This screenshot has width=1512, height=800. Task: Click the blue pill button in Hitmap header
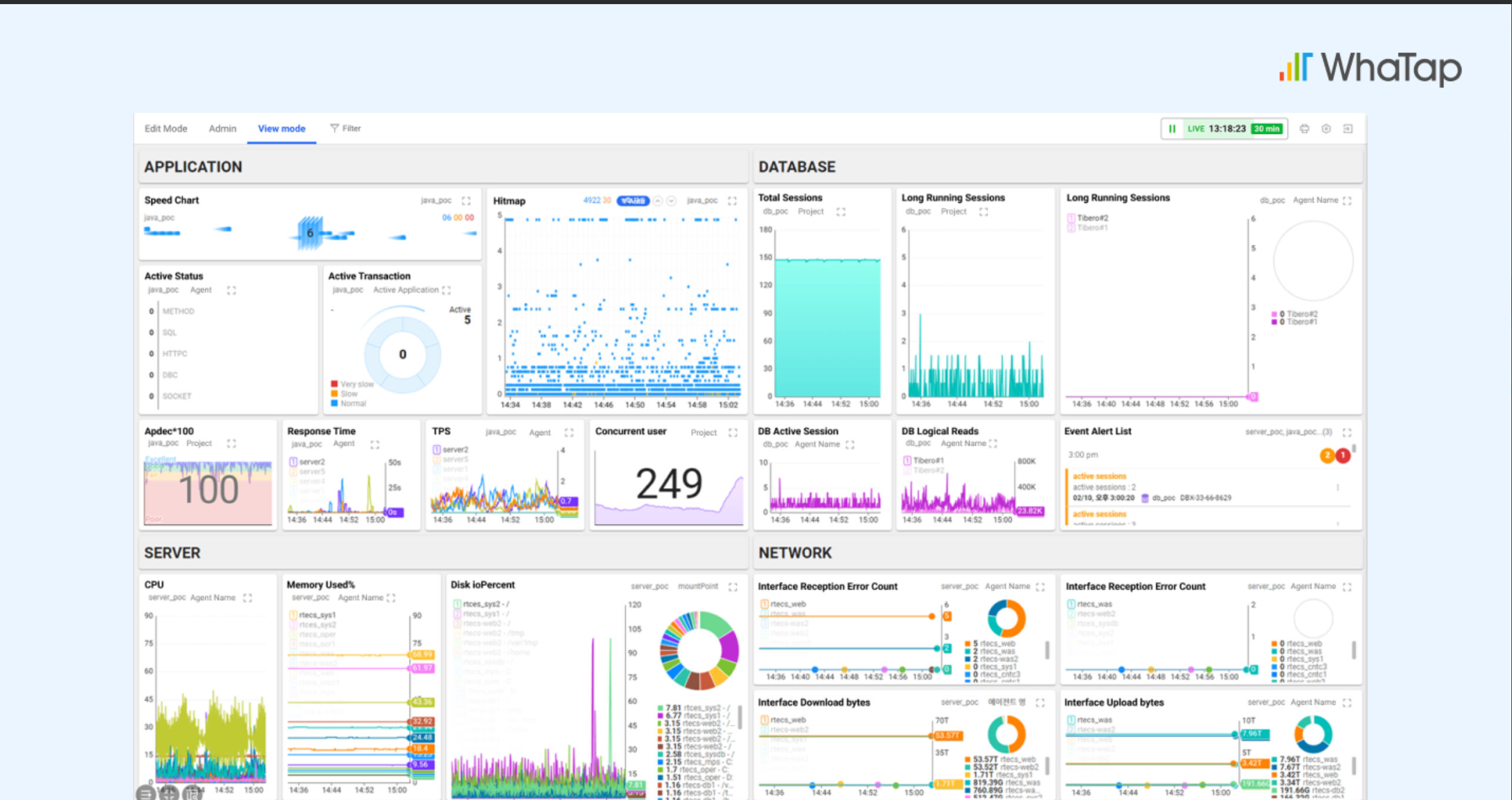632,201
